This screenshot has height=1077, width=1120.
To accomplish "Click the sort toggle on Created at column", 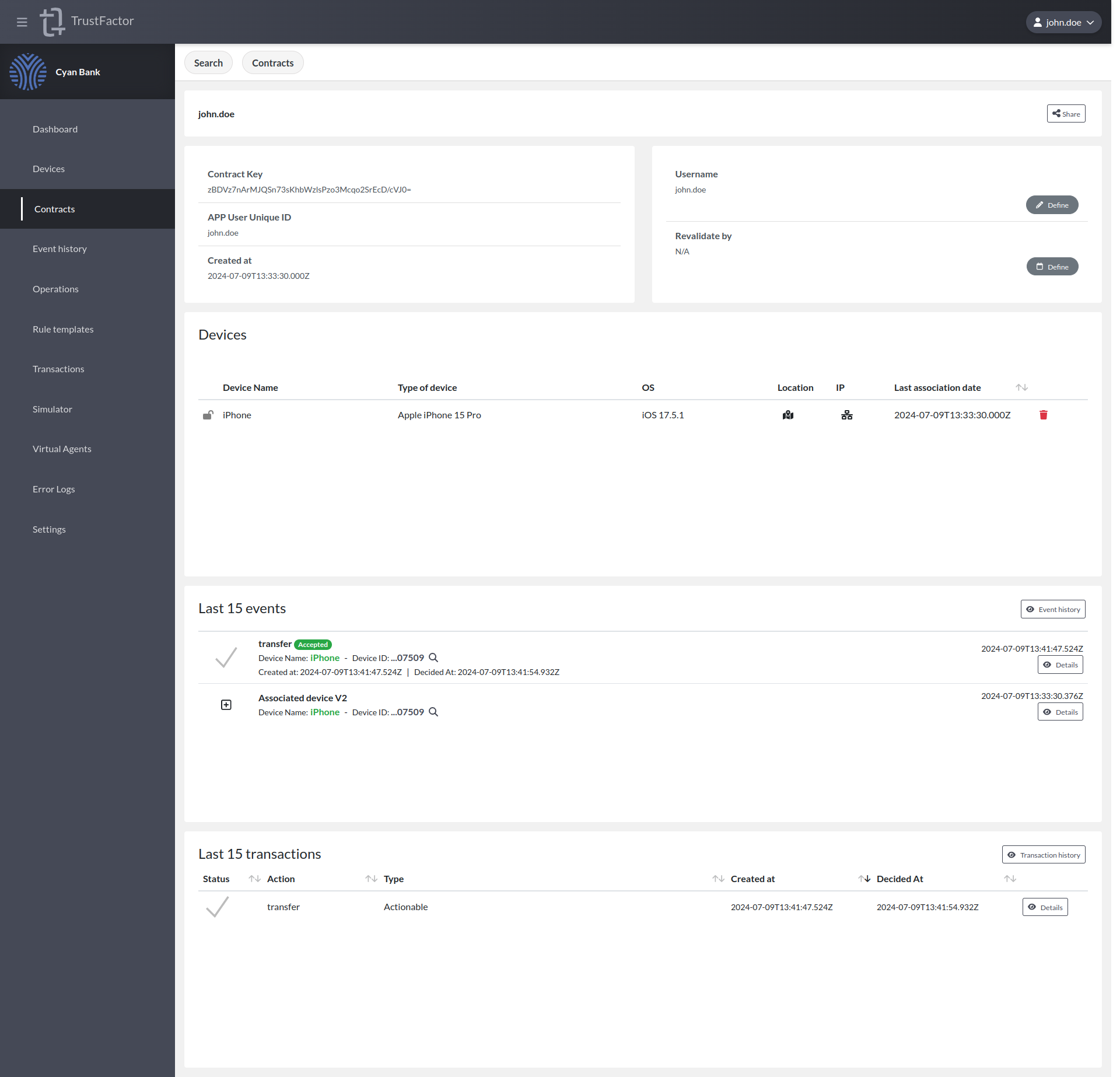I will (718, 879).
